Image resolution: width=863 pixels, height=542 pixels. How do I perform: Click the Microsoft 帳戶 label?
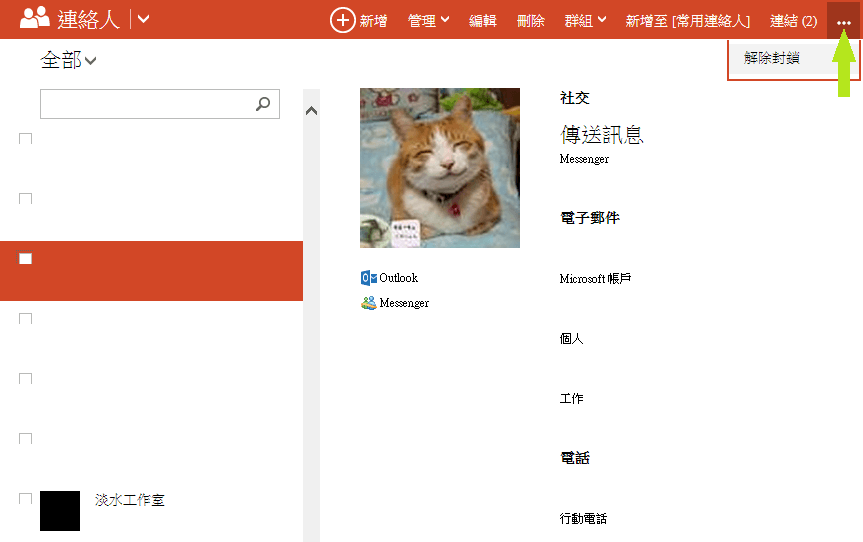click(595, 278)
